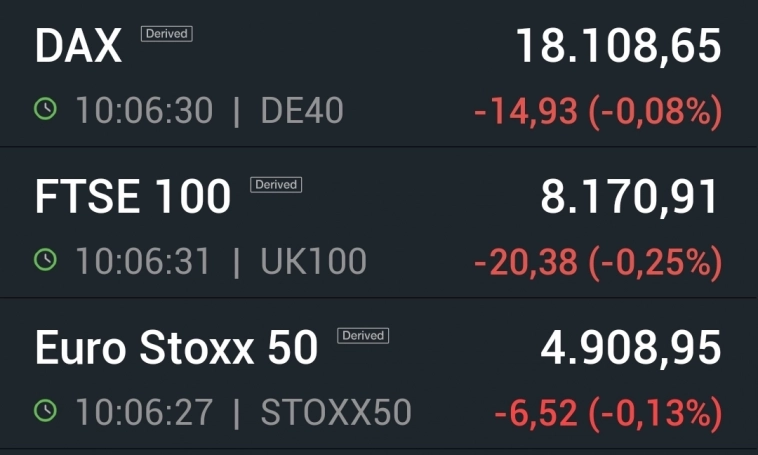Select the FTSE 100 price 8.170,91
The image size is (758, 455).
[x=630, y=198]
